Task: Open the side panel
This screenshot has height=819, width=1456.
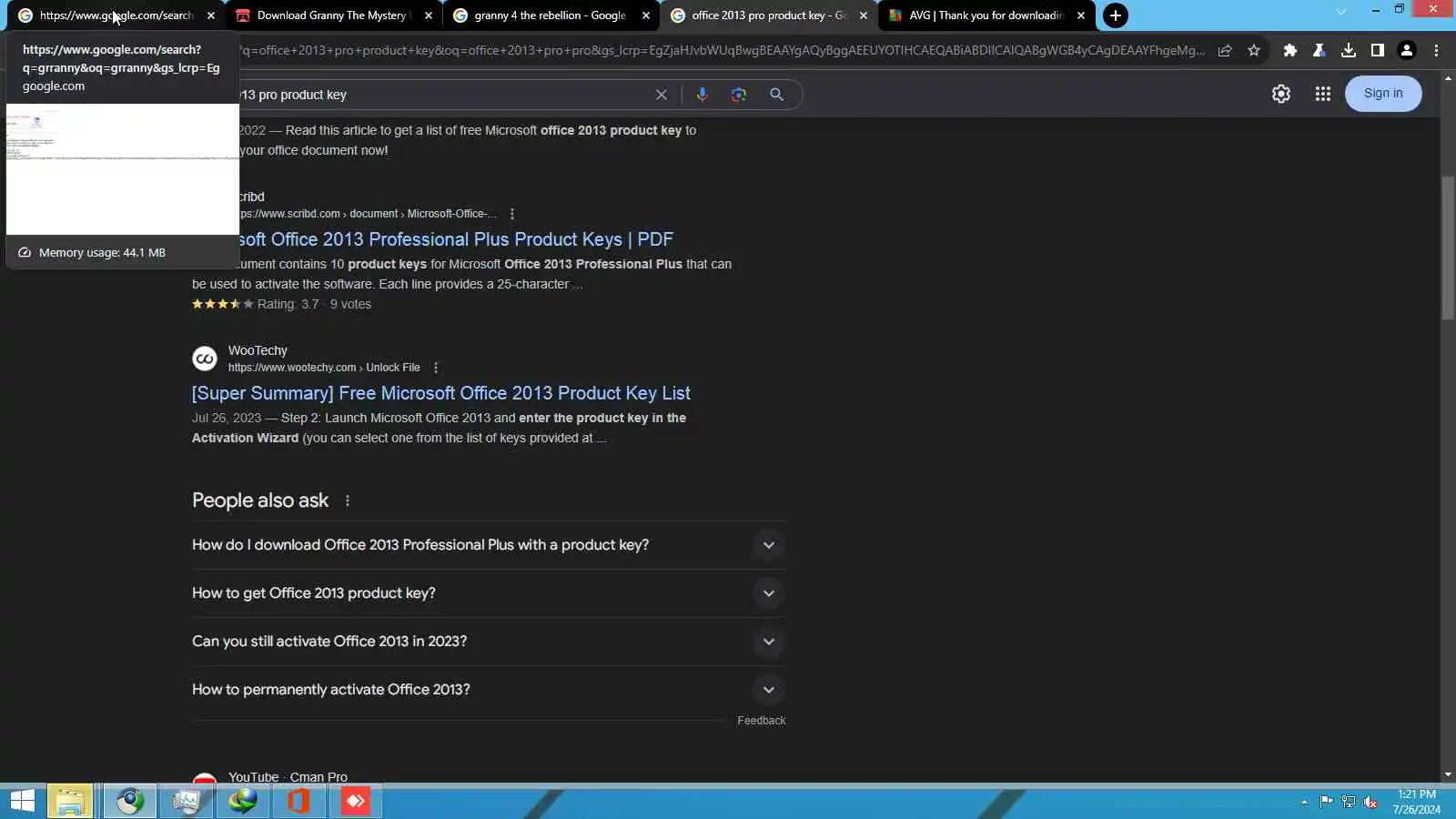Action: (1378, 51)
